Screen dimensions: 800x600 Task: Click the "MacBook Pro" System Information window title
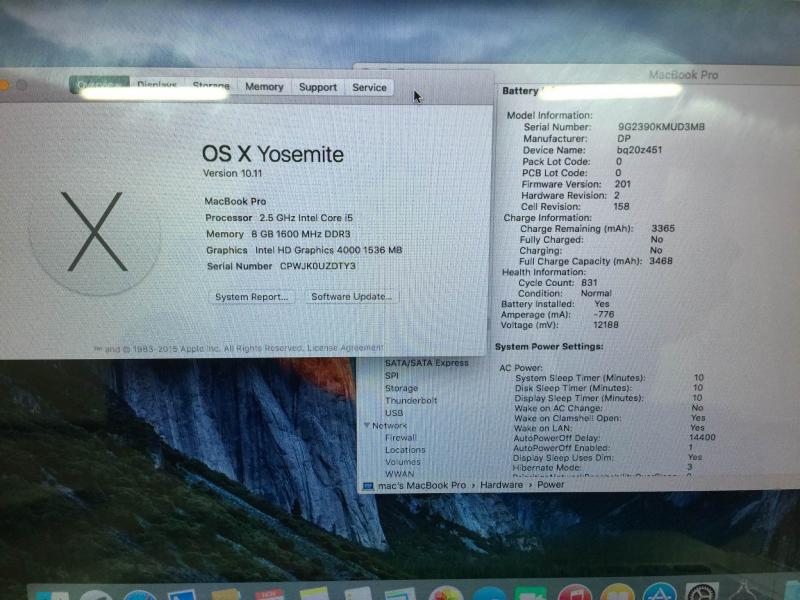(683, 75)
